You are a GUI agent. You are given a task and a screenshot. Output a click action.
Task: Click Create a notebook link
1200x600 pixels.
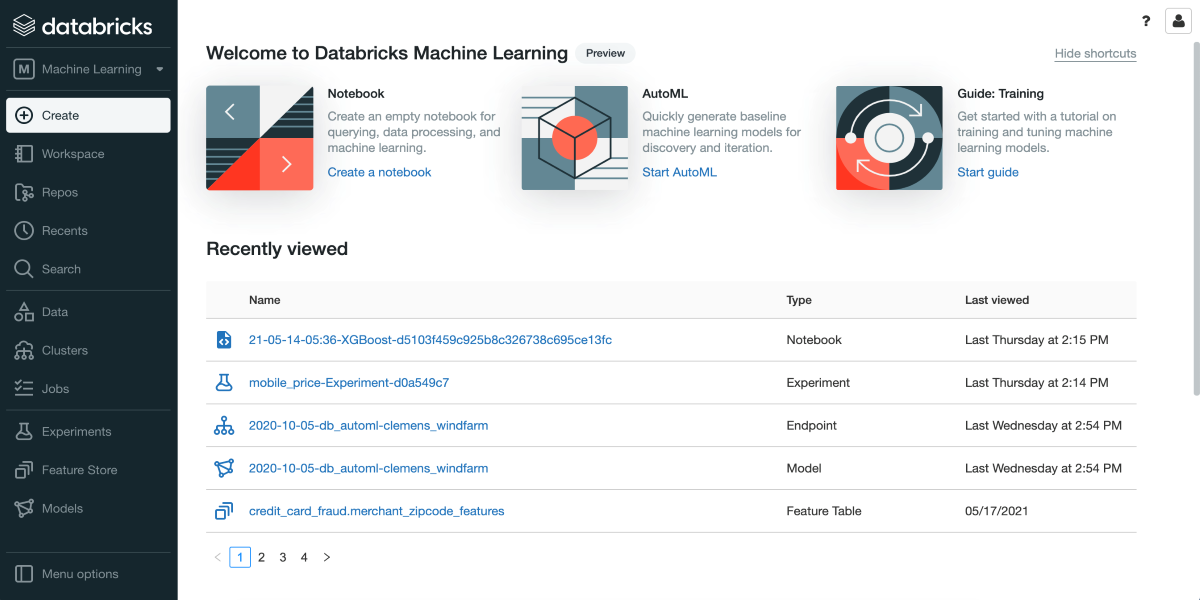380,172
